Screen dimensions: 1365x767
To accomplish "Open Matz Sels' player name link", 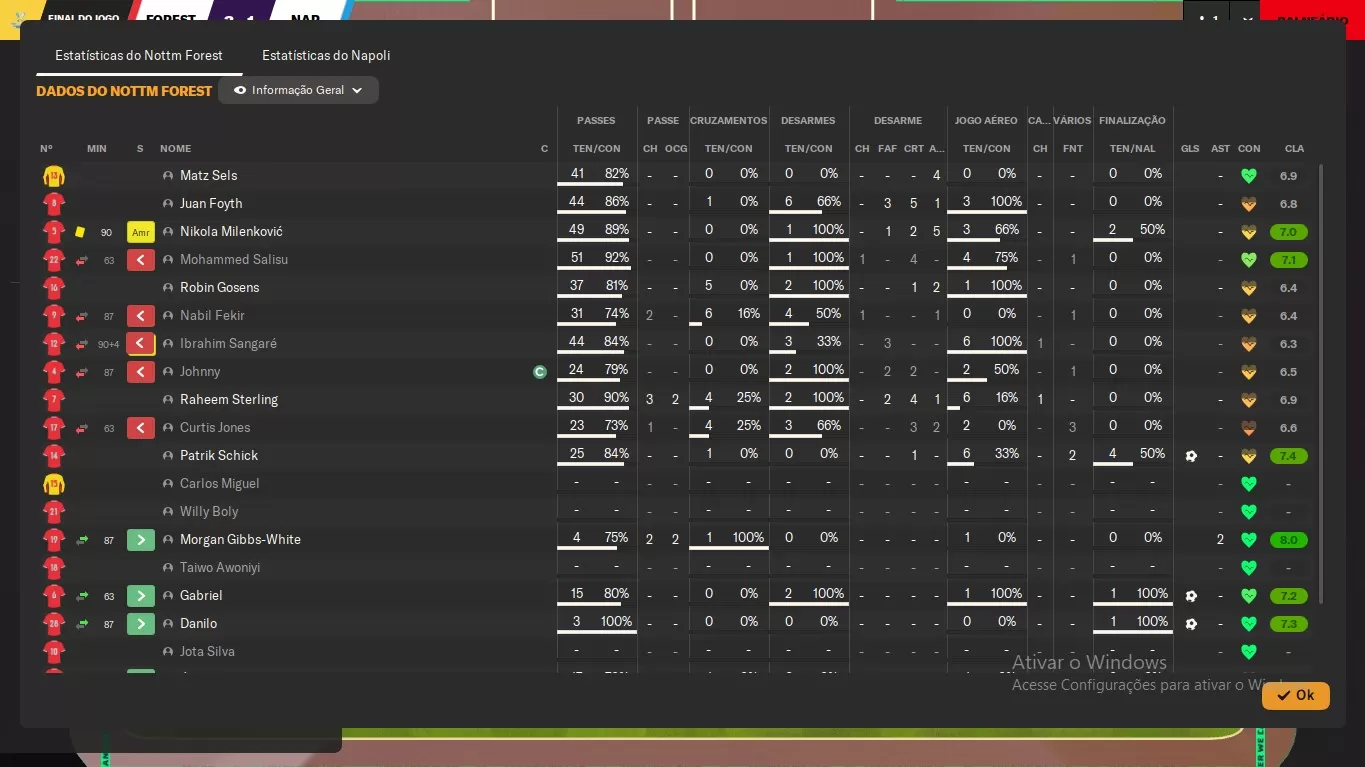I will (x=208, y=176).
